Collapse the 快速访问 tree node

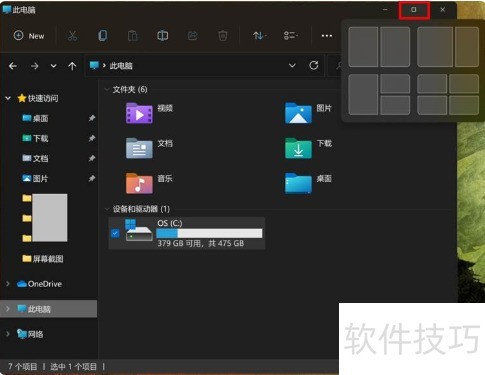click(8, 98)
